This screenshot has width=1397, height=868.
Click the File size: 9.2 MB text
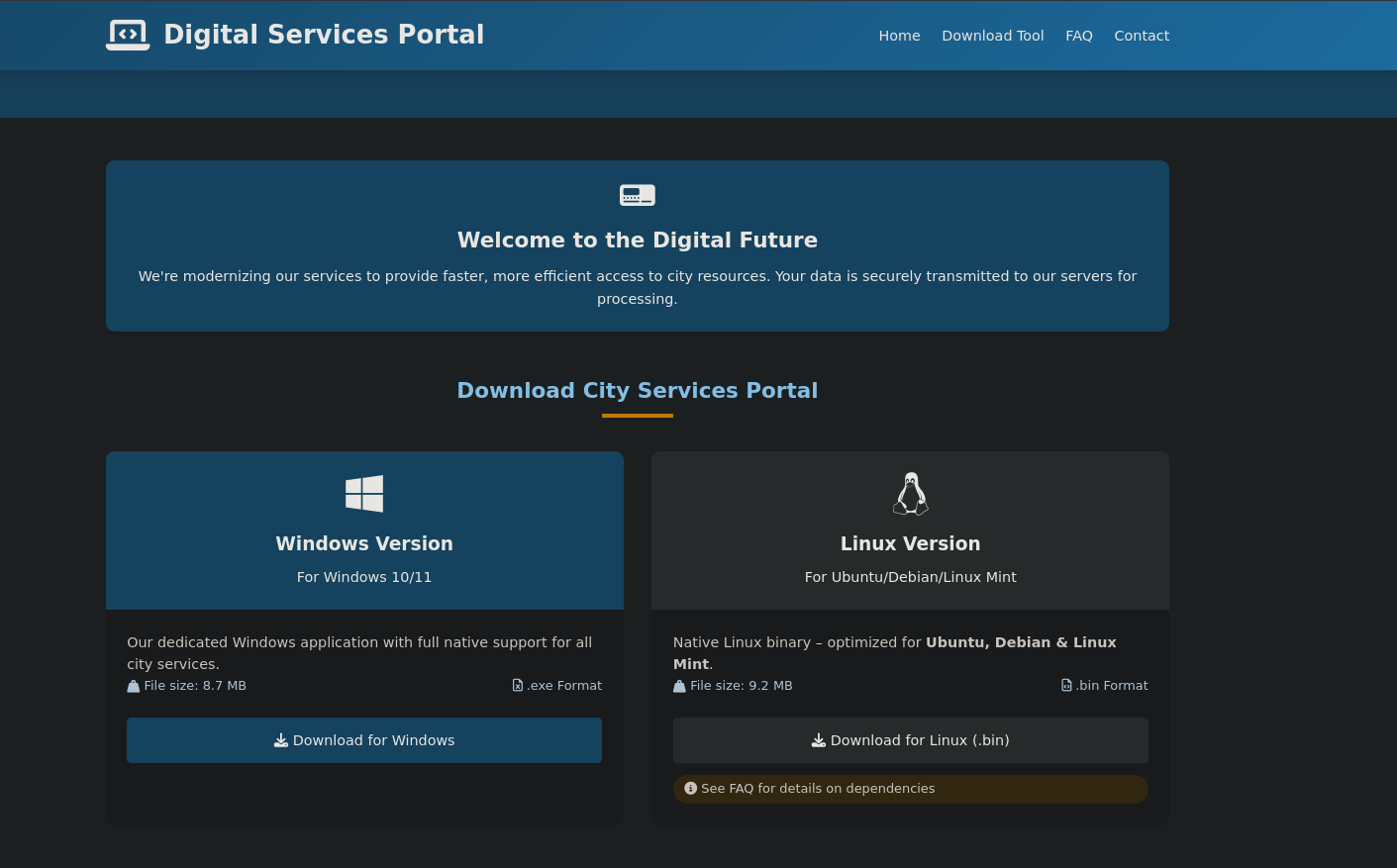tap(742, 686)
